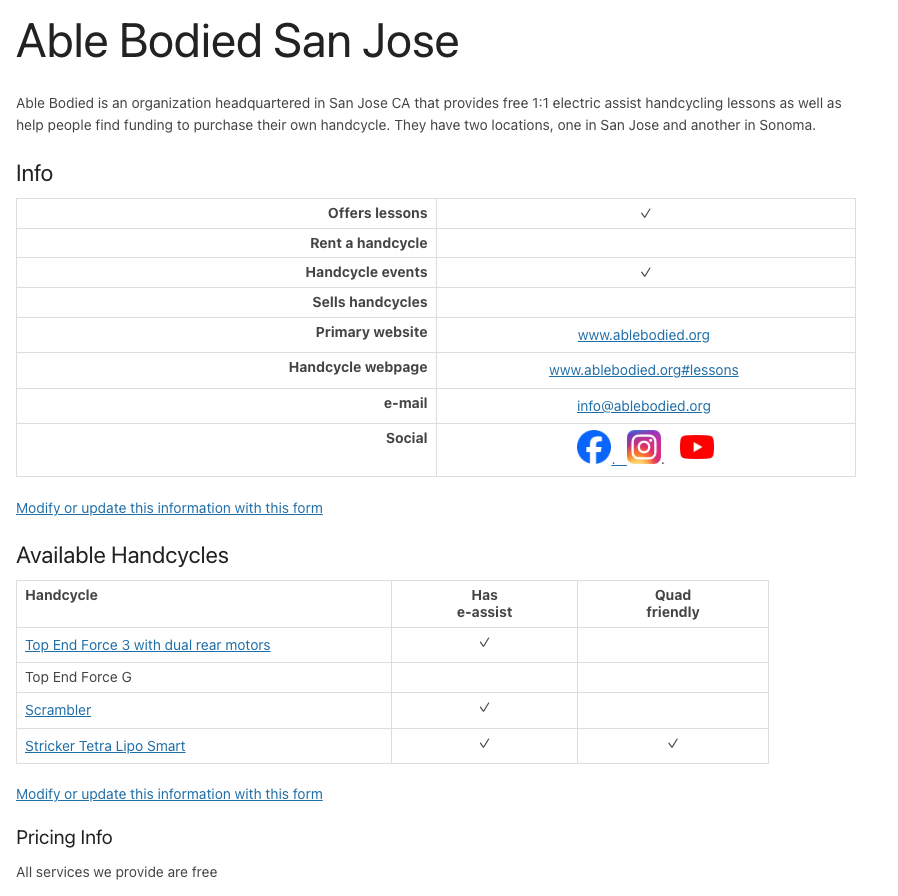Click the Top End Force G row text

[78, 677]
